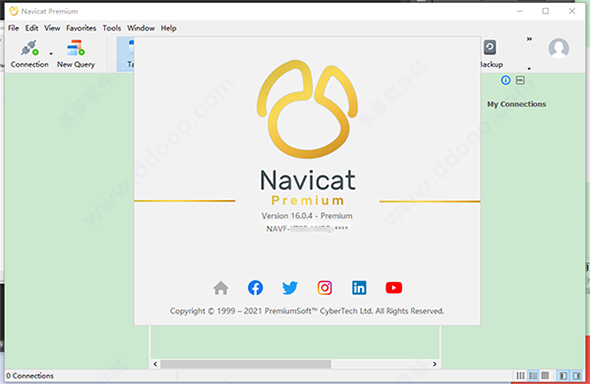
Task: Minimize the Navicat Premium window
Action: pos(520,11)
